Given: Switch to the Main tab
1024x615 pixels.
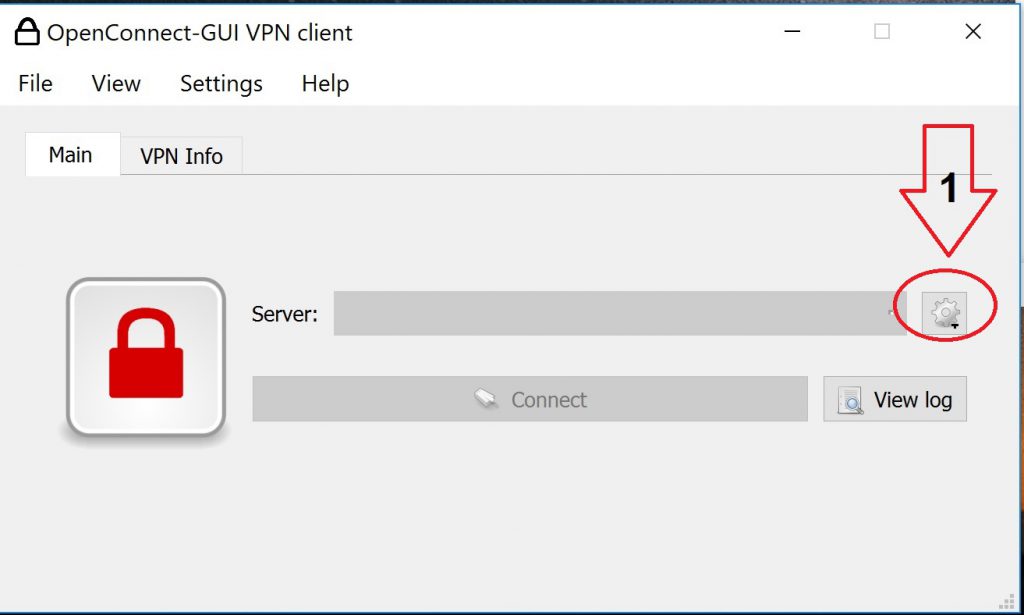Looking at the screenshot, I should [71, 155].
